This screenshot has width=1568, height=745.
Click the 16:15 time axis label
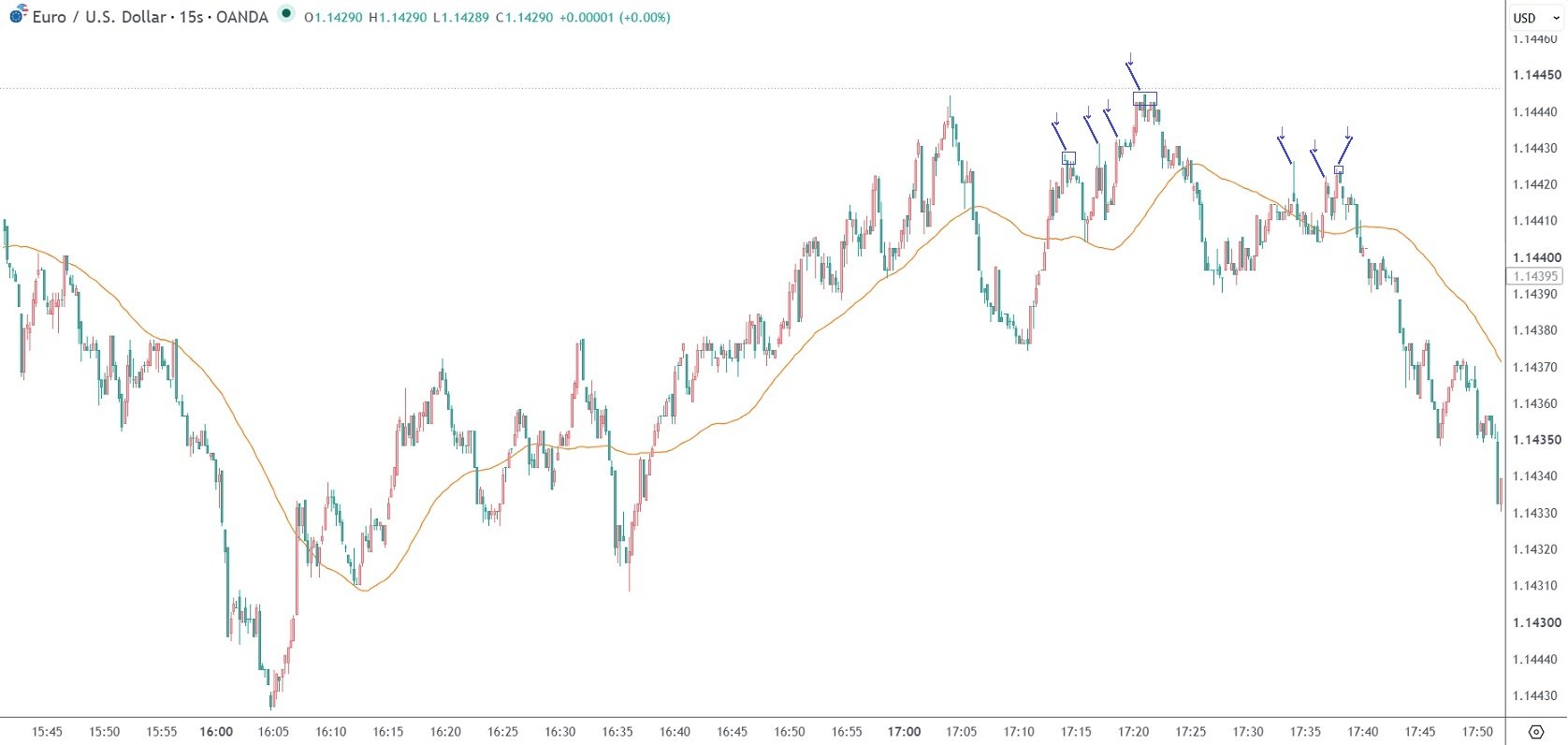[x=388, y=732]
